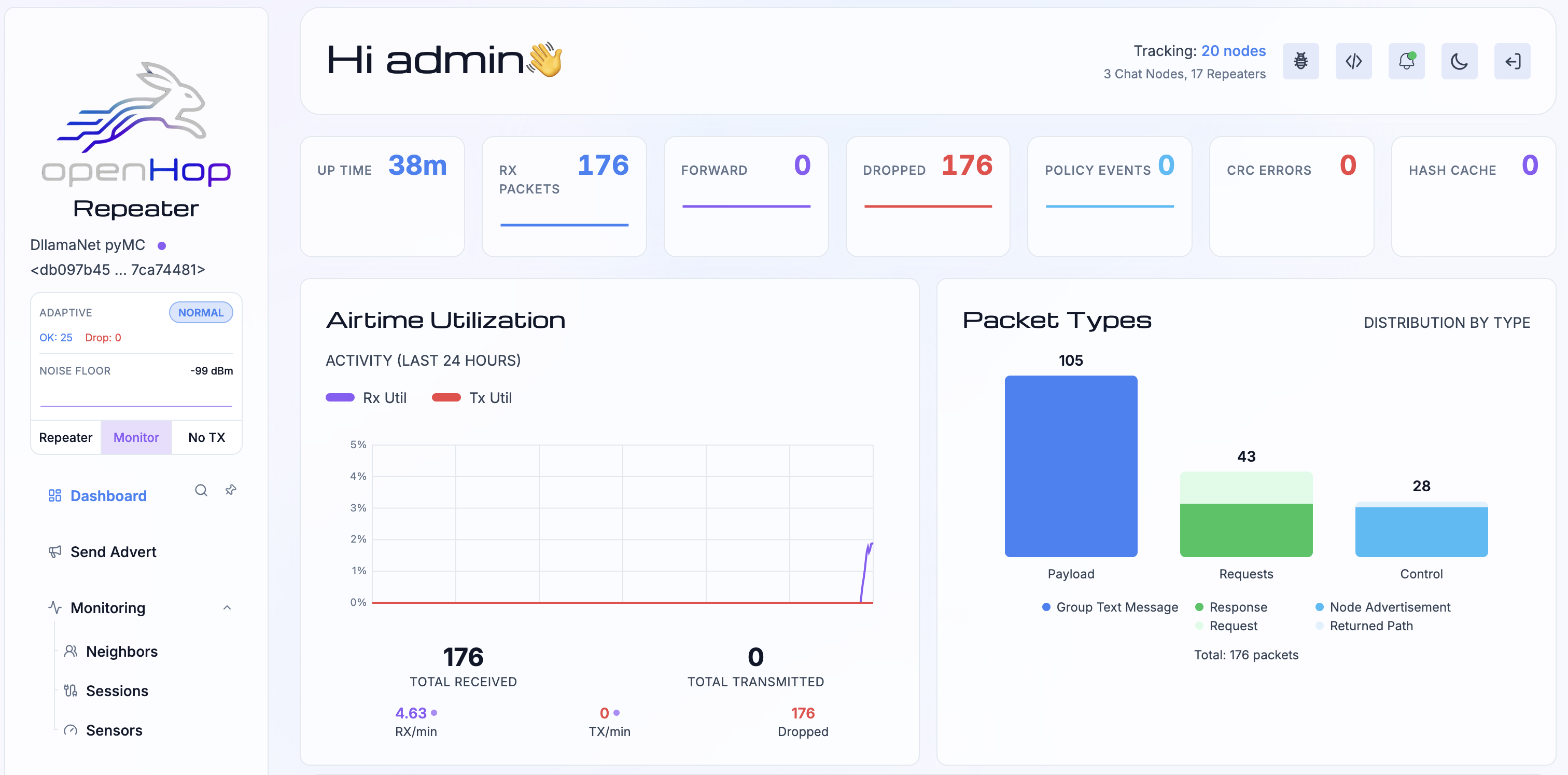
Task: Click the Total: 176 packets text
Action: [x=1246, y=655]
